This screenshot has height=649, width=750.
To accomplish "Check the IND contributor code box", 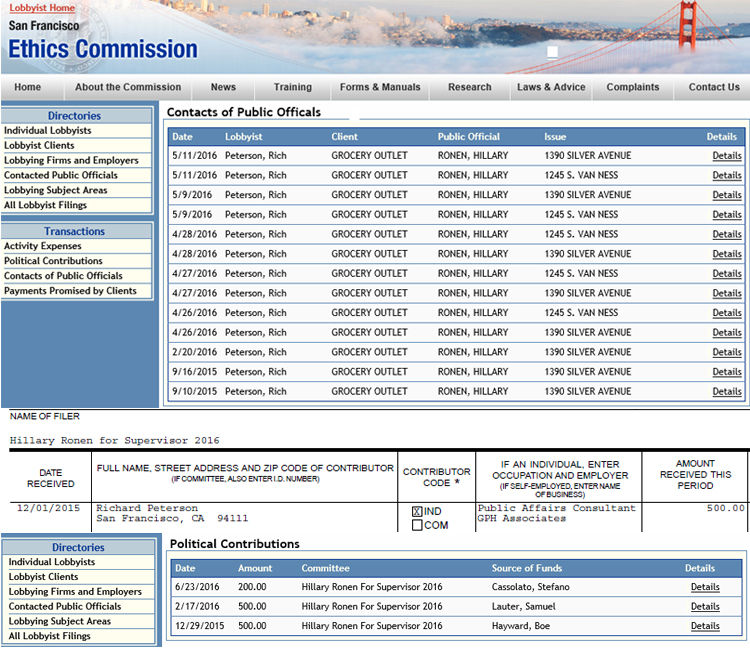I will (x=418, y=512).
